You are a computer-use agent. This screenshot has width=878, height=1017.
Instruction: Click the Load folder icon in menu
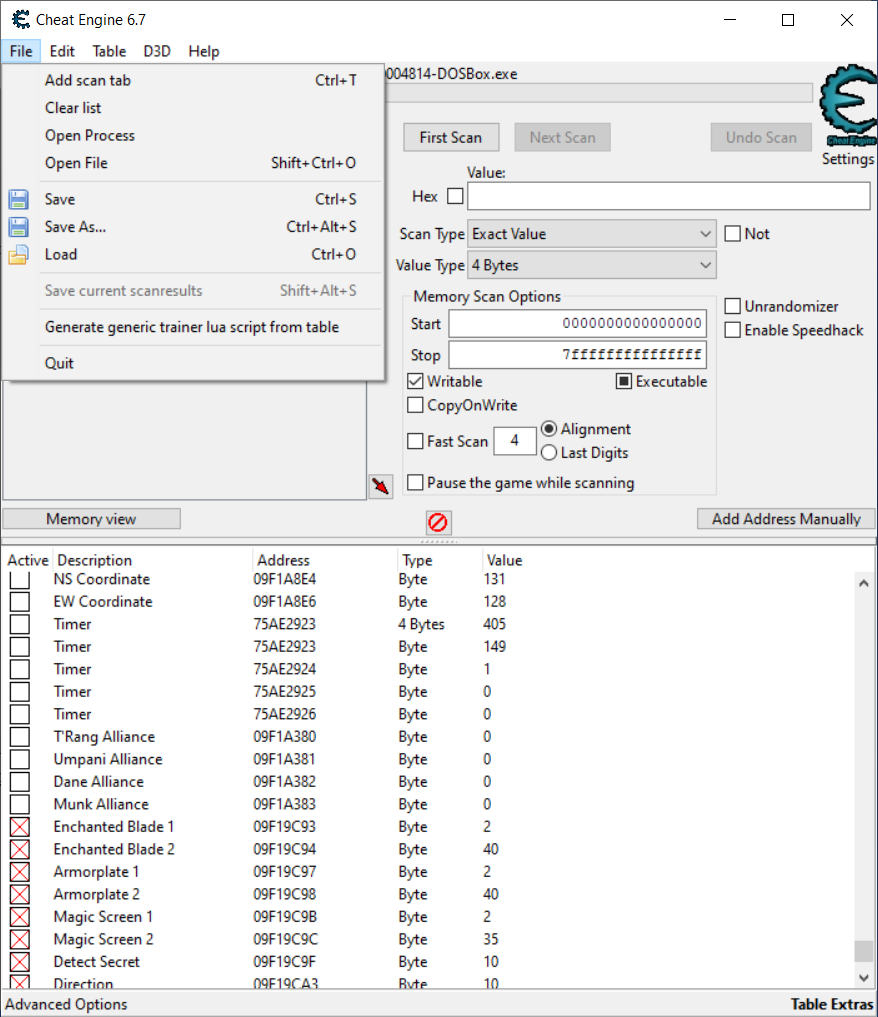point(19,255)
